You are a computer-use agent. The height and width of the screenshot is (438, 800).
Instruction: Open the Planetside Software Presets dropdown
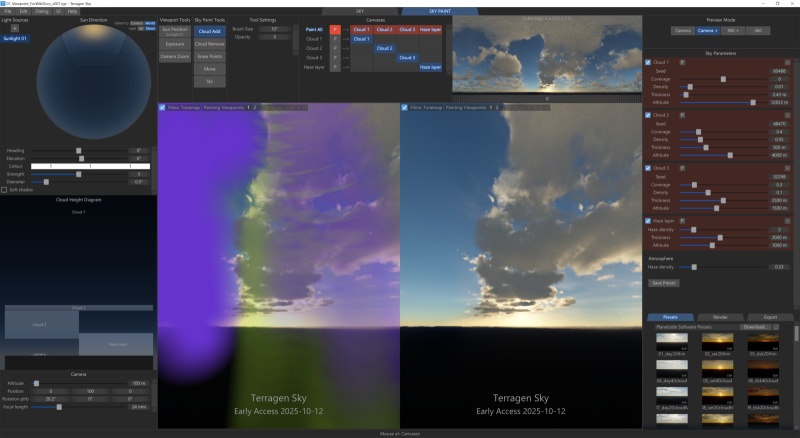pos(690,327)
